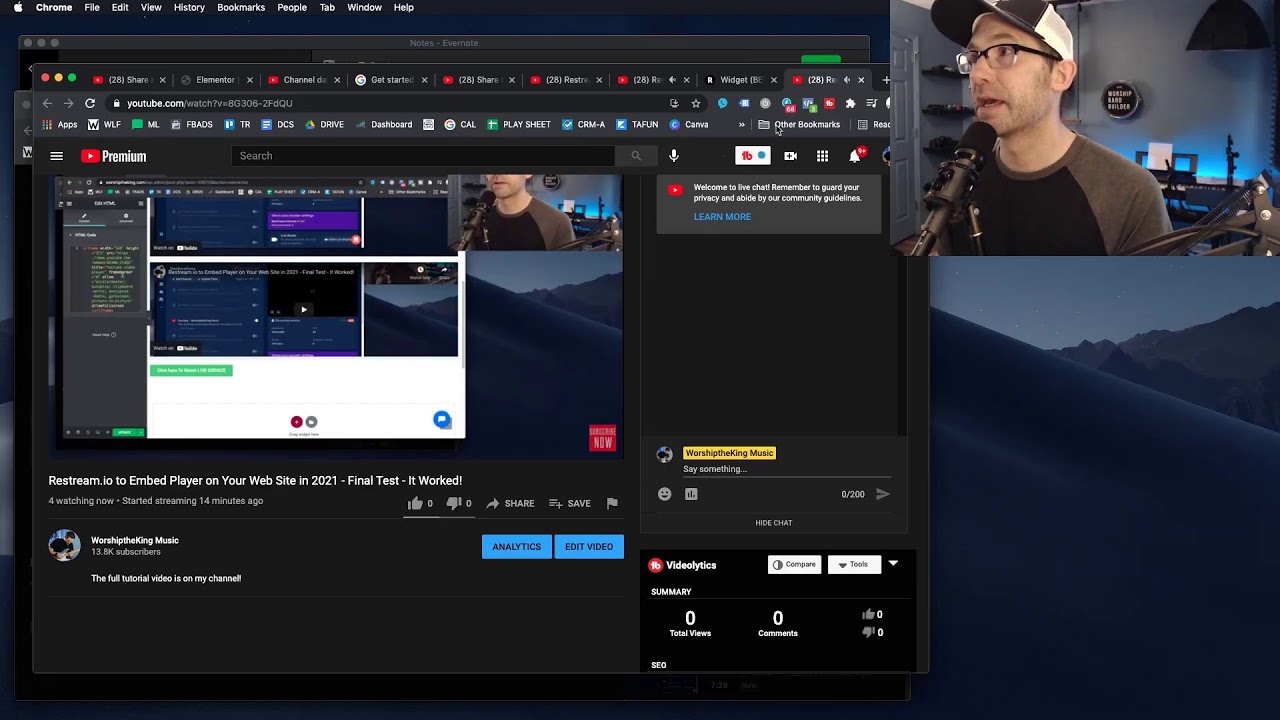The width and height of the screenshot is (1280, 720).
Task: Click the SHARE button
Action: coord(510,503)
